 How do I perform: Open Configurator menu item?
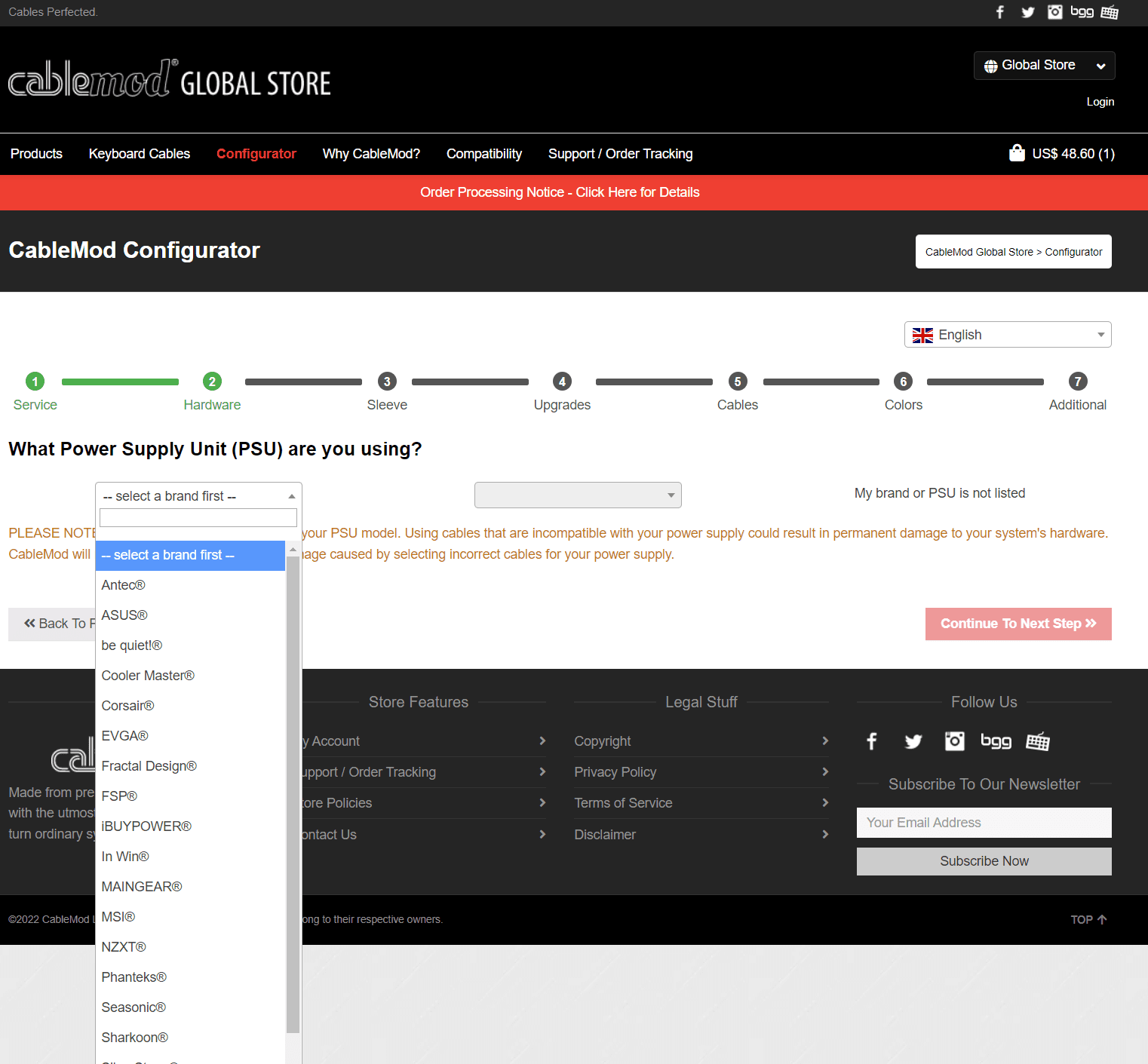click(256, 154)
